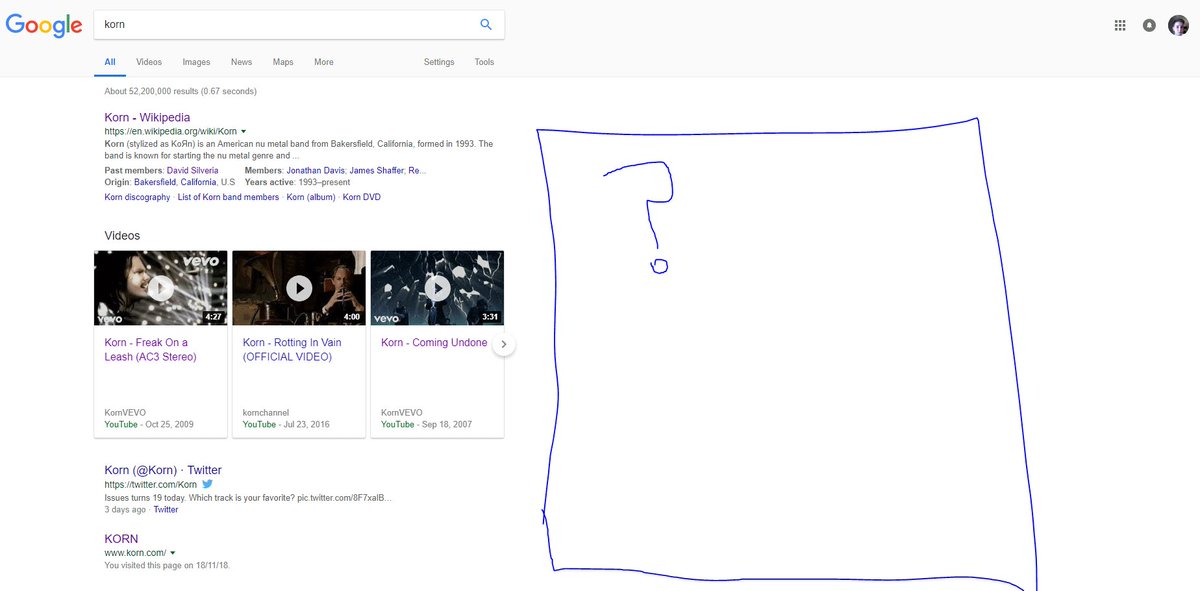
Task: Open the More search categories menu
Action: (x=324, y=62)
